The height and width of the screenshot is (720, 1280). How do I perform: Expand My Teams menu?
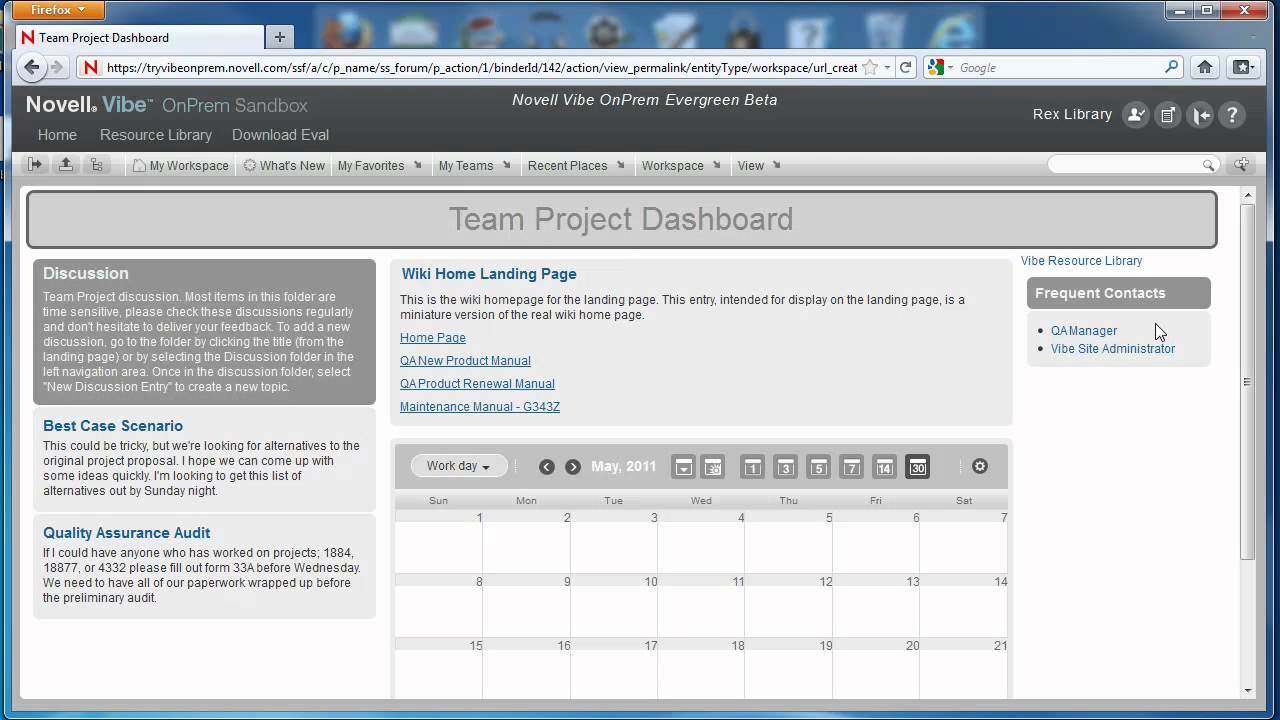pyautogui.click(x=475, y=166)
